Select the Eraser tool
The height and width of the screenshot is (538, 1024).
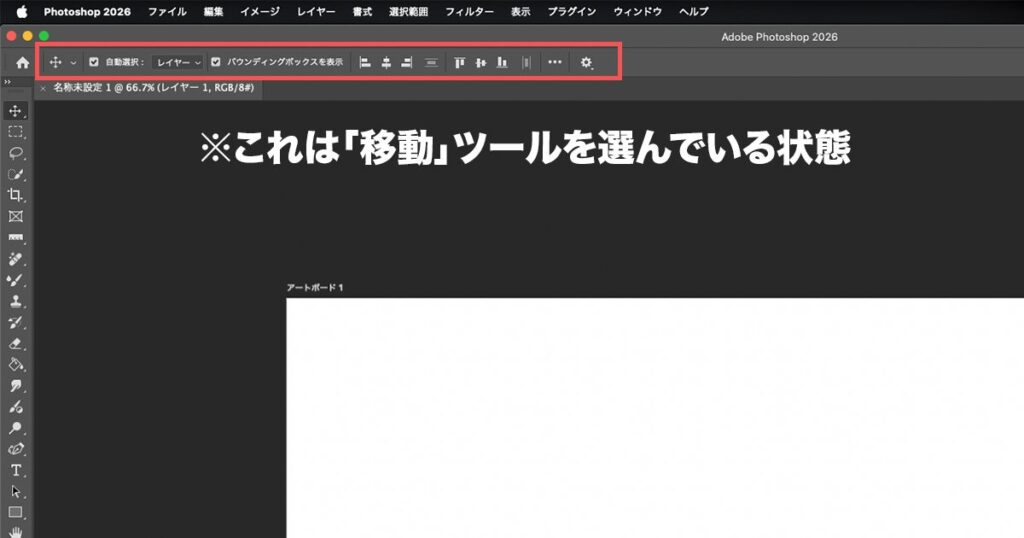coord(16,343)
